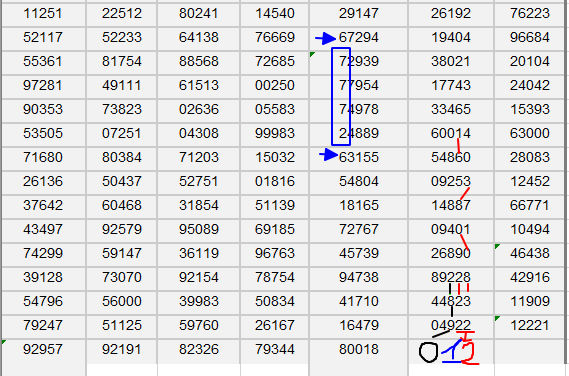Click cell 46438
This screenshot has height=376, width=569.
(529, 254)
